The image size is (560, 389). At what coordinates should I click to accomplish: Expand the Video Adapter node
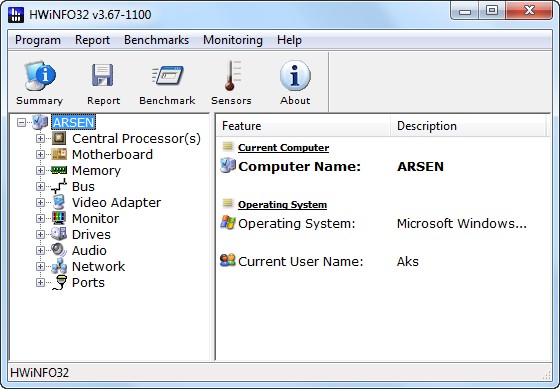[x=40, y=202]
